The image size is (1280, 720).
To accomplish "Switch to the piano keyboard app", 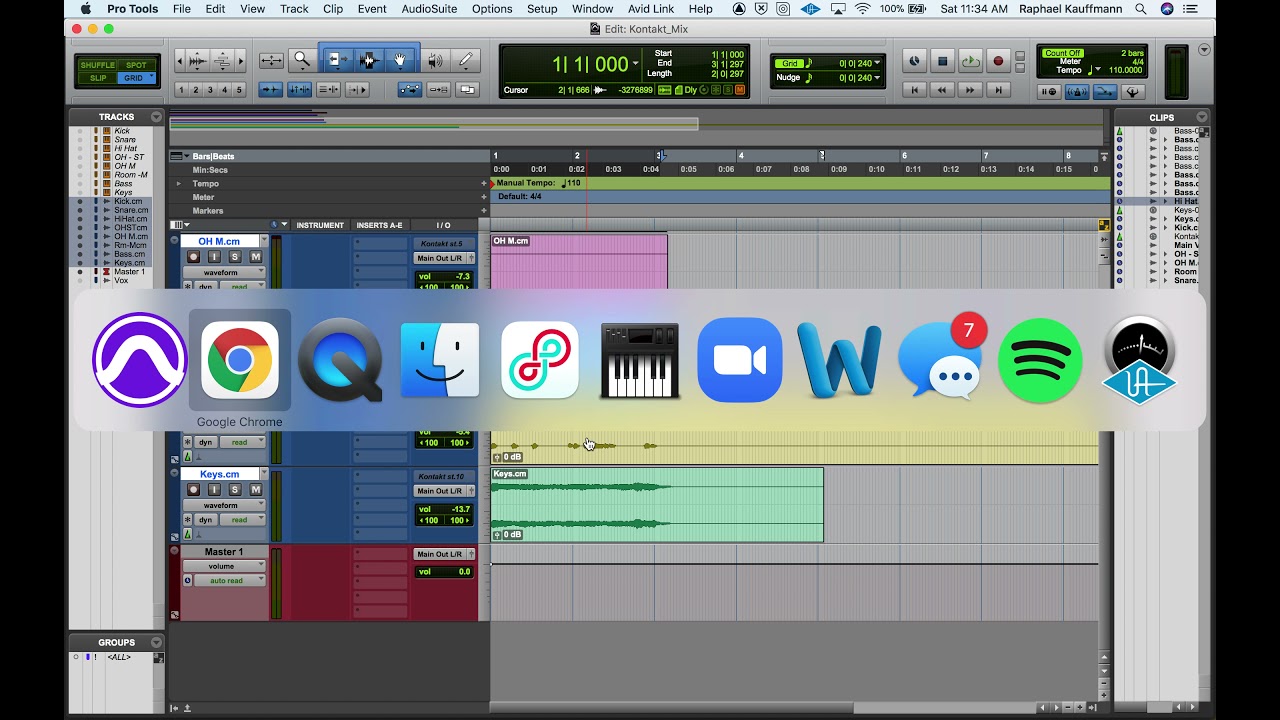I will [x=640, y=360].
